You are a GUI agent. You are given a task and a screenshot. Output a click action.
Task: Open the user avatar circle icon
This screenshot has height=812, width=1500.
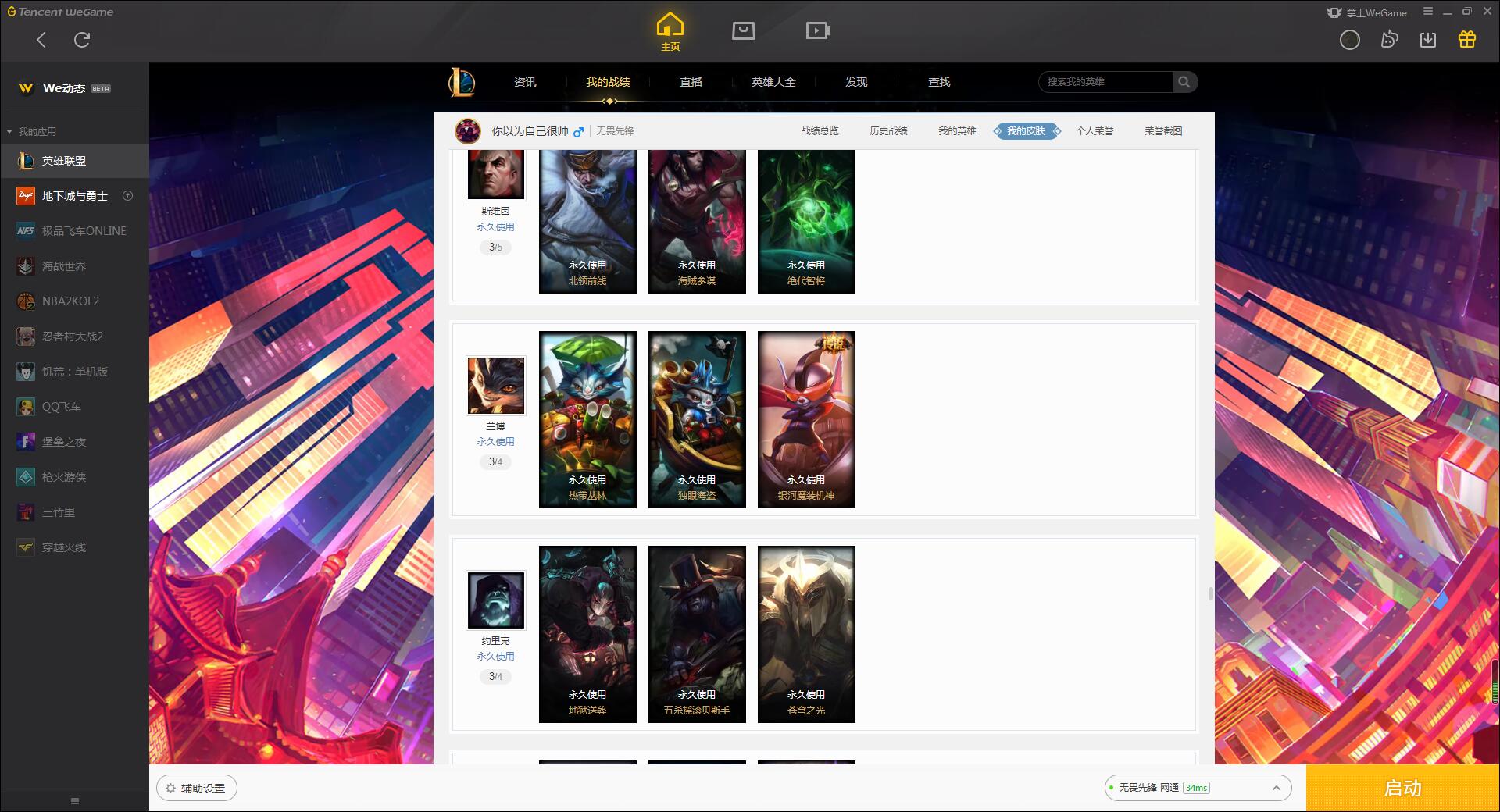click(1350, 40)
